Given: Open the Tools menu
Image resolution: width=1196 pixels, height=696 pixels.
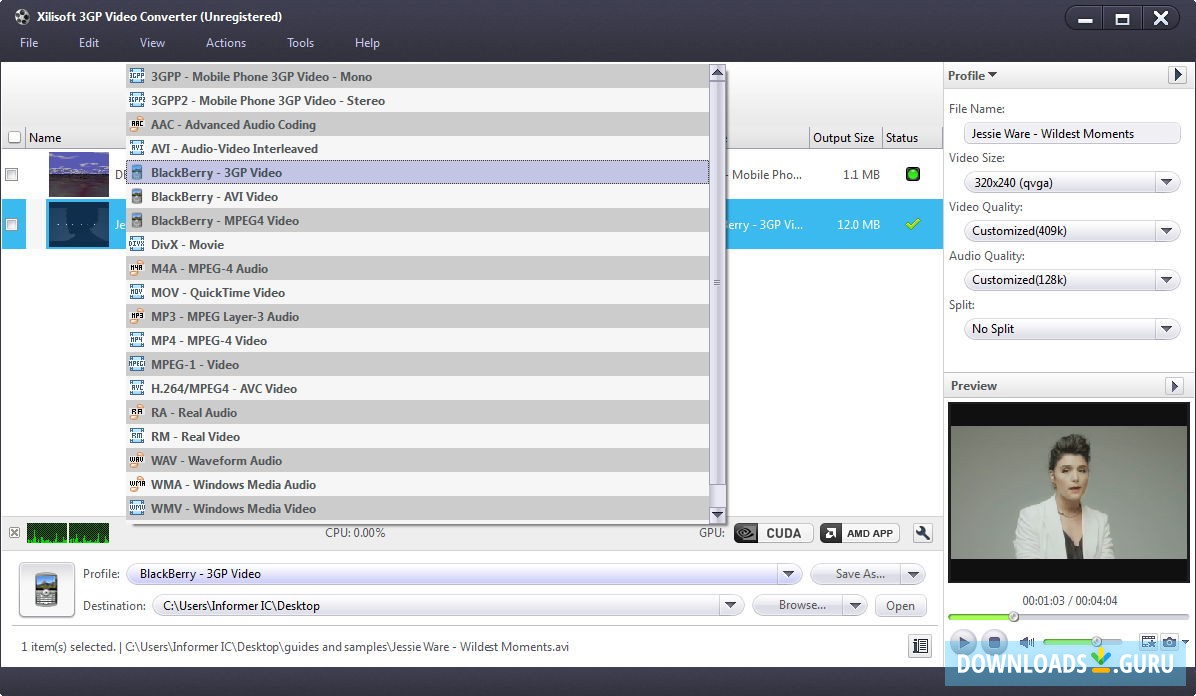Looking at the screenshot, I should (300, 43).
